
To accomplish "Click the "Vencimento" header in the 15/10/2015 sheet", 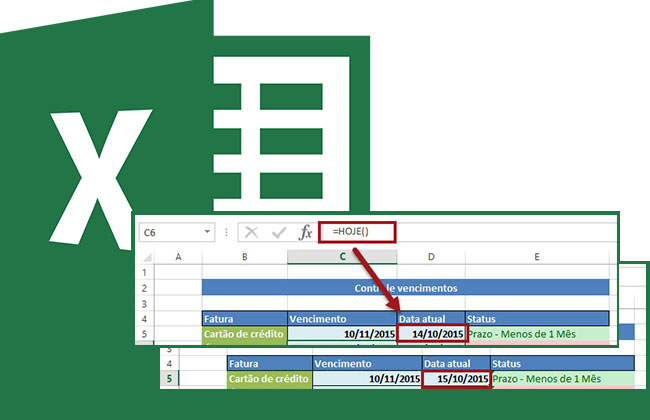I will (x=367, y=364).
